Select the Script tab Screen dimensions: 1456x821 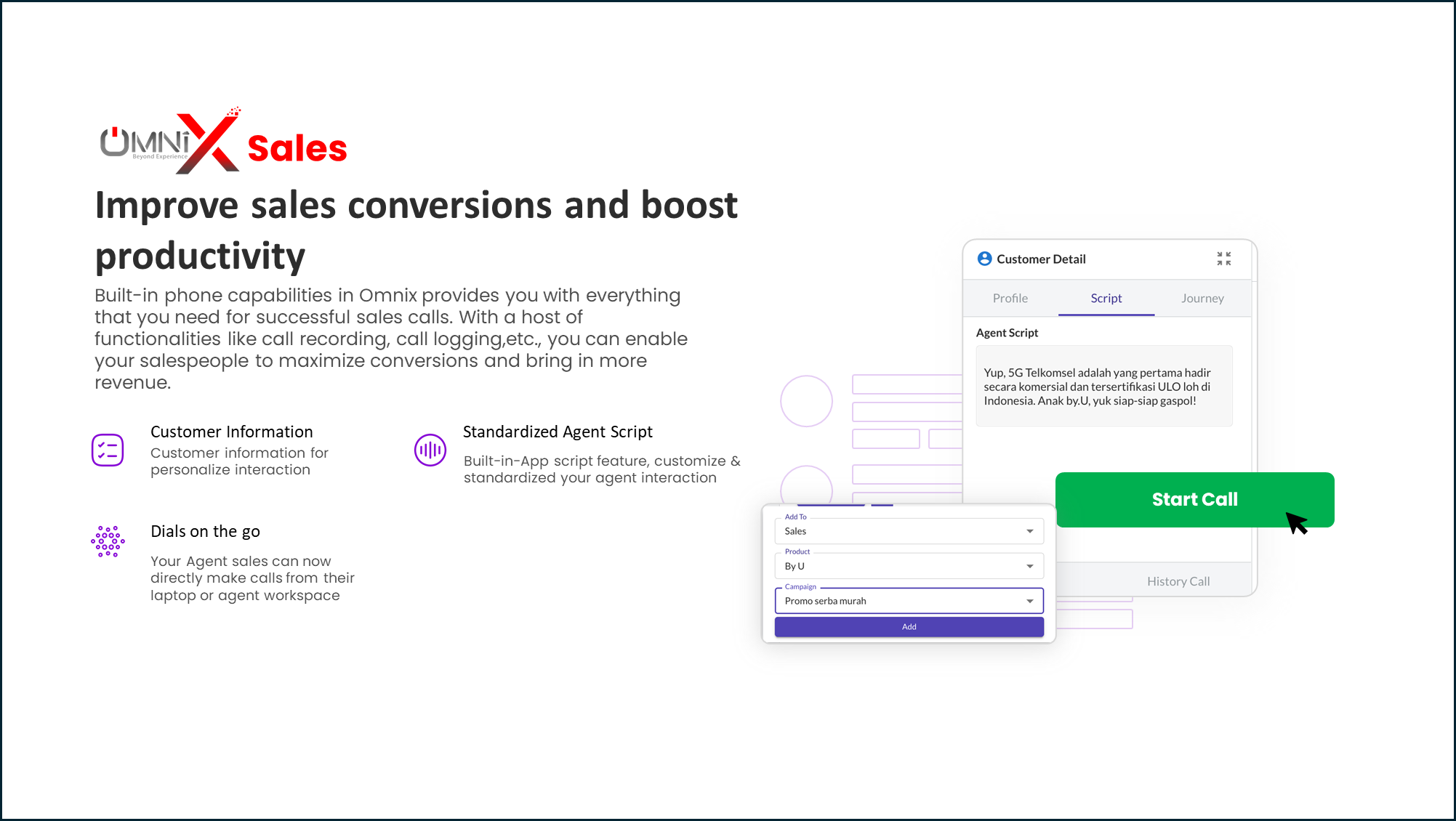(x=1106, y=298)
